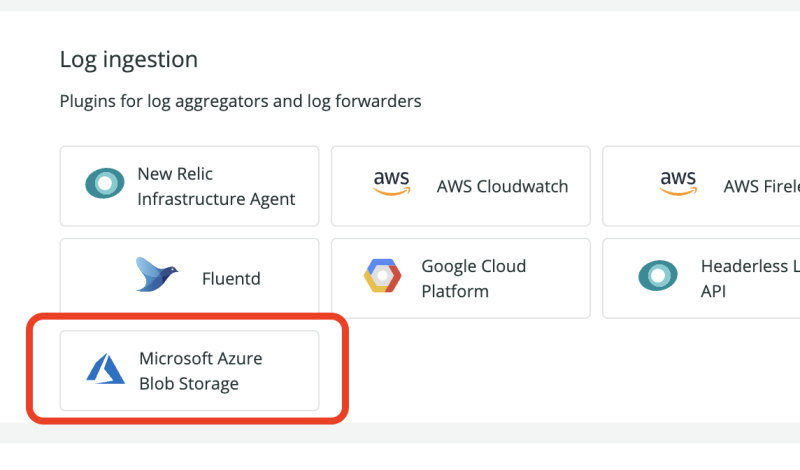This screenshot has height=470, width=800.
Task: Click the word 'Platform' in Google Cloud tile
Action: (x=455, y=291)
